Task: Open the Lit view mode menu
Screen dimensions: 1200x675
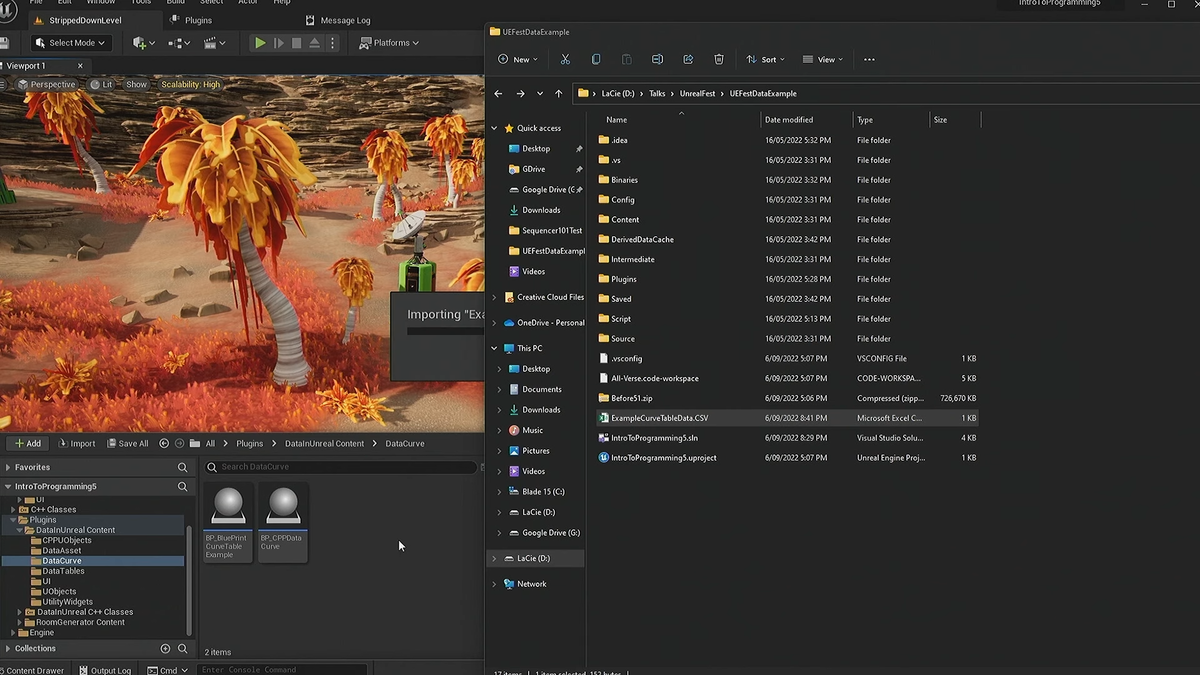Action: click(101, 85)
